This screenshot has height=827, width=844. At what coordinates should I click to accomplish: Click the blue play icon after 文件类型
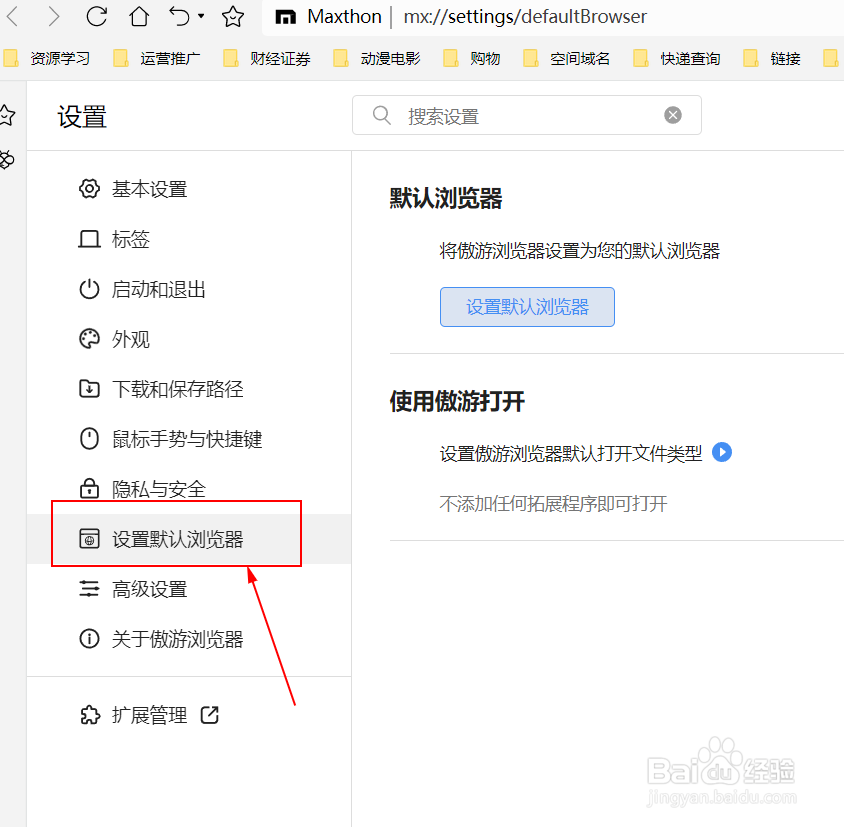(722, 452)
